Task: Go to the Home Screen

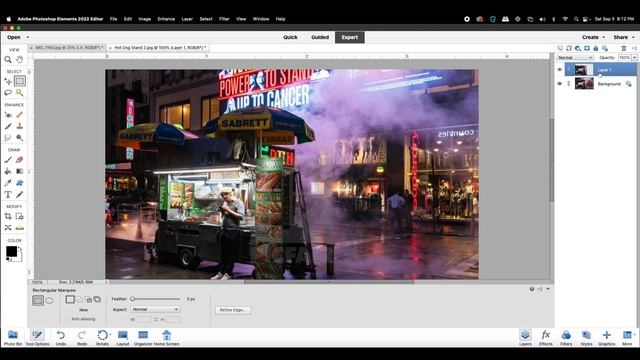Action: click(167, 338)
